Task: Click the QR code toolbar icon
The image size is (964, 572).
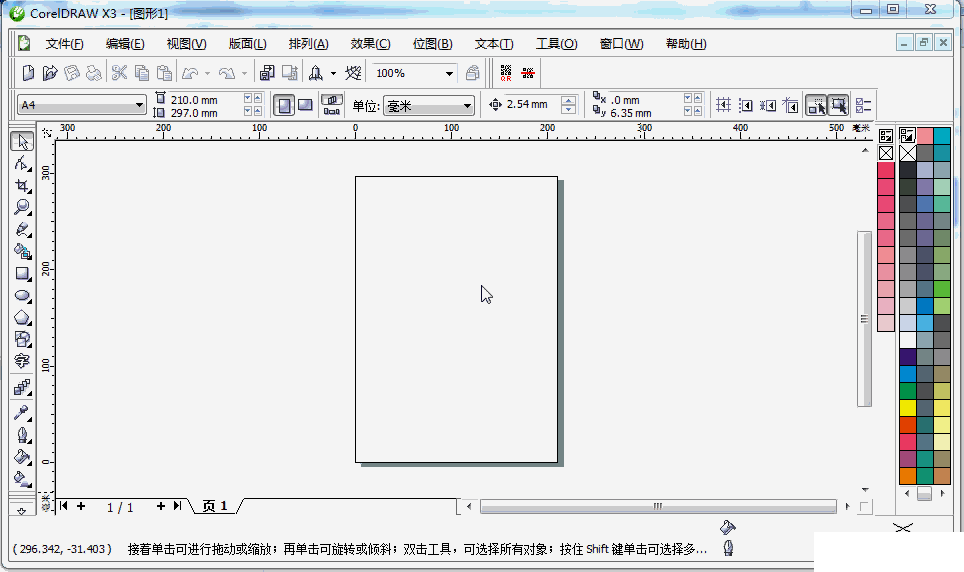Action: click(506, 73)
